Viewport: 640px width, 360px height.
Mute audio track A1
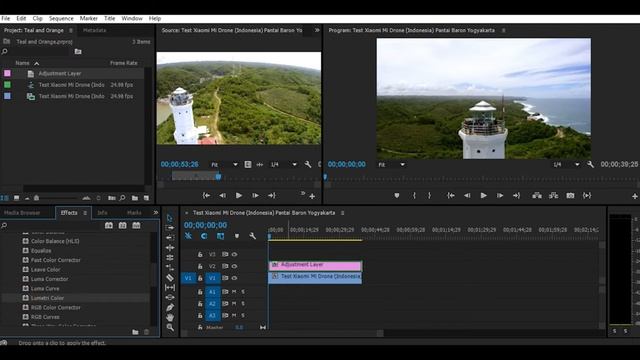coord(234,292)
